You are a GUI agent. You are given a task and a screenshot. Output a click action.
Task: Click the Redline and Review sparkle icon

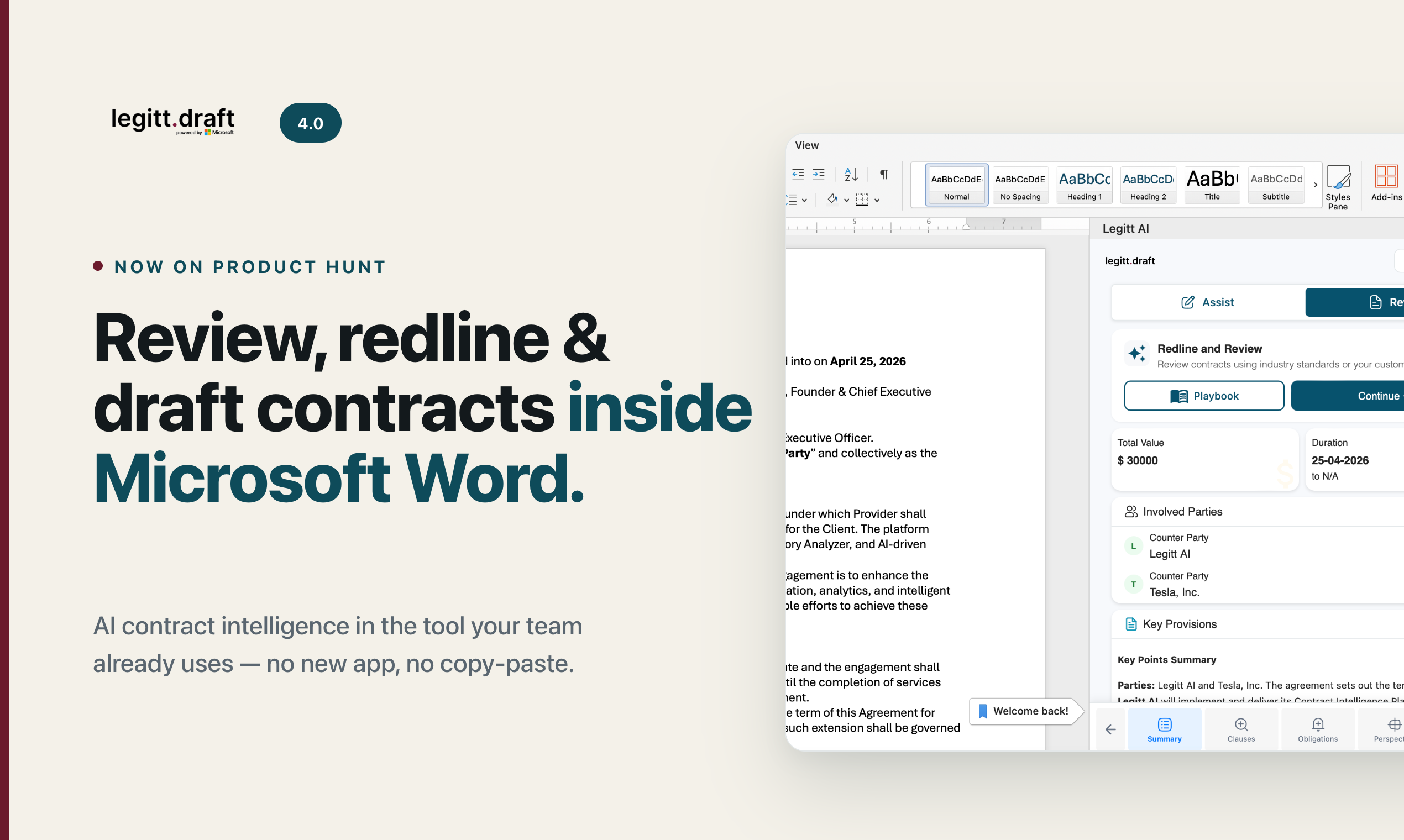point(1137,353)
